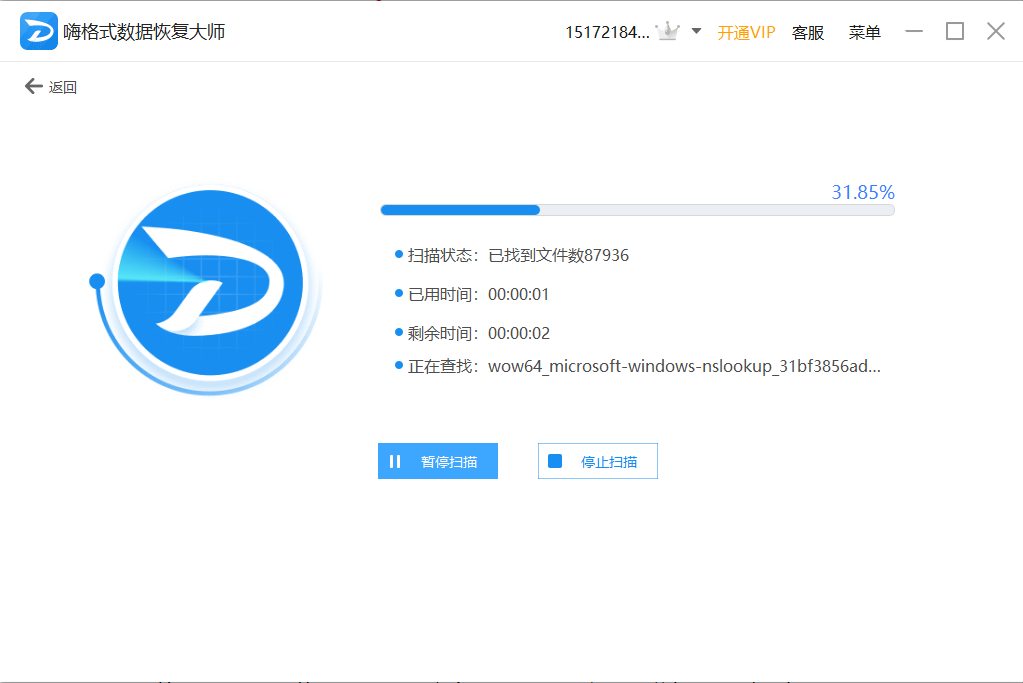1023x683 pixels.
Task: Pause scan with 暂停扫描 button
Action: click(438, 461)
